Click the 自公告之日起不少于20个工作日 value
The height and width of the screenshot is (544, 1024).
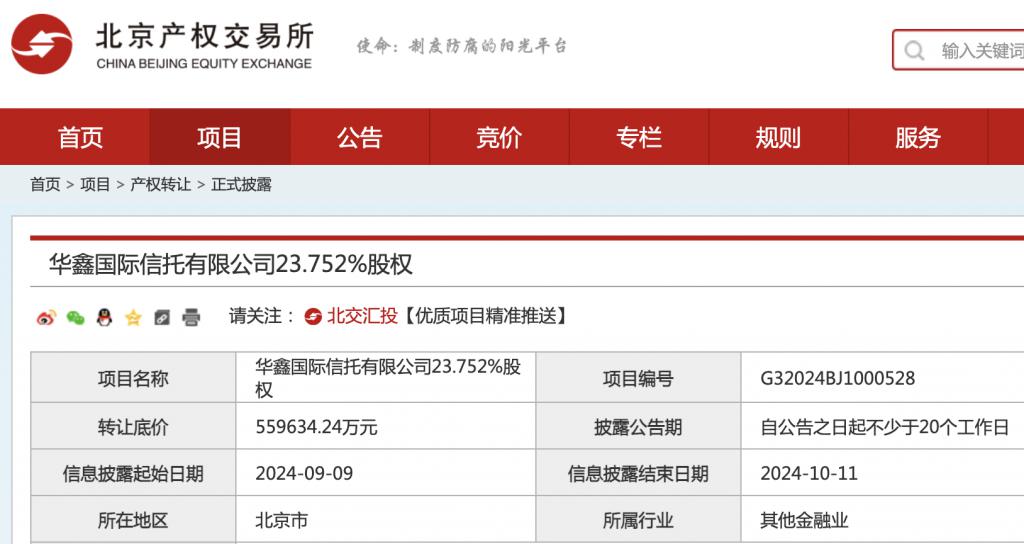tap(885, 427)
